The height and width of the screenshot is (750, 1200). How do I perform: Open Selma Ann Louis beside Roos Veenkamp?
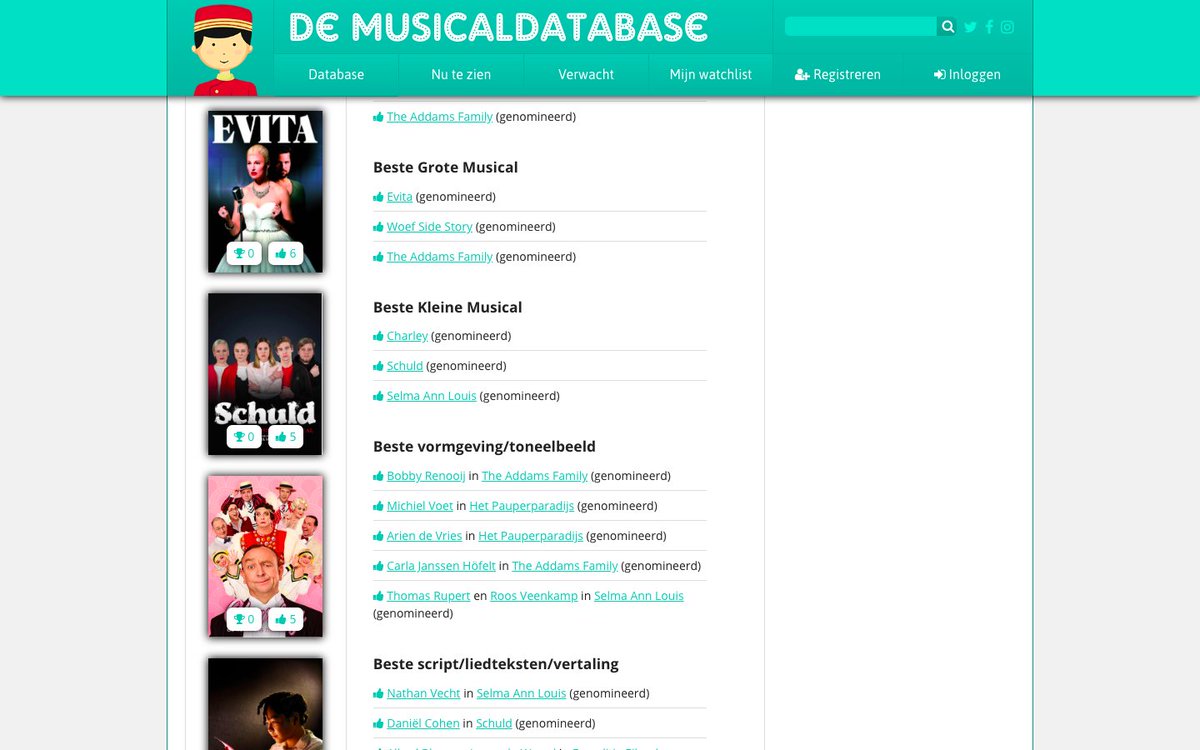639,596
